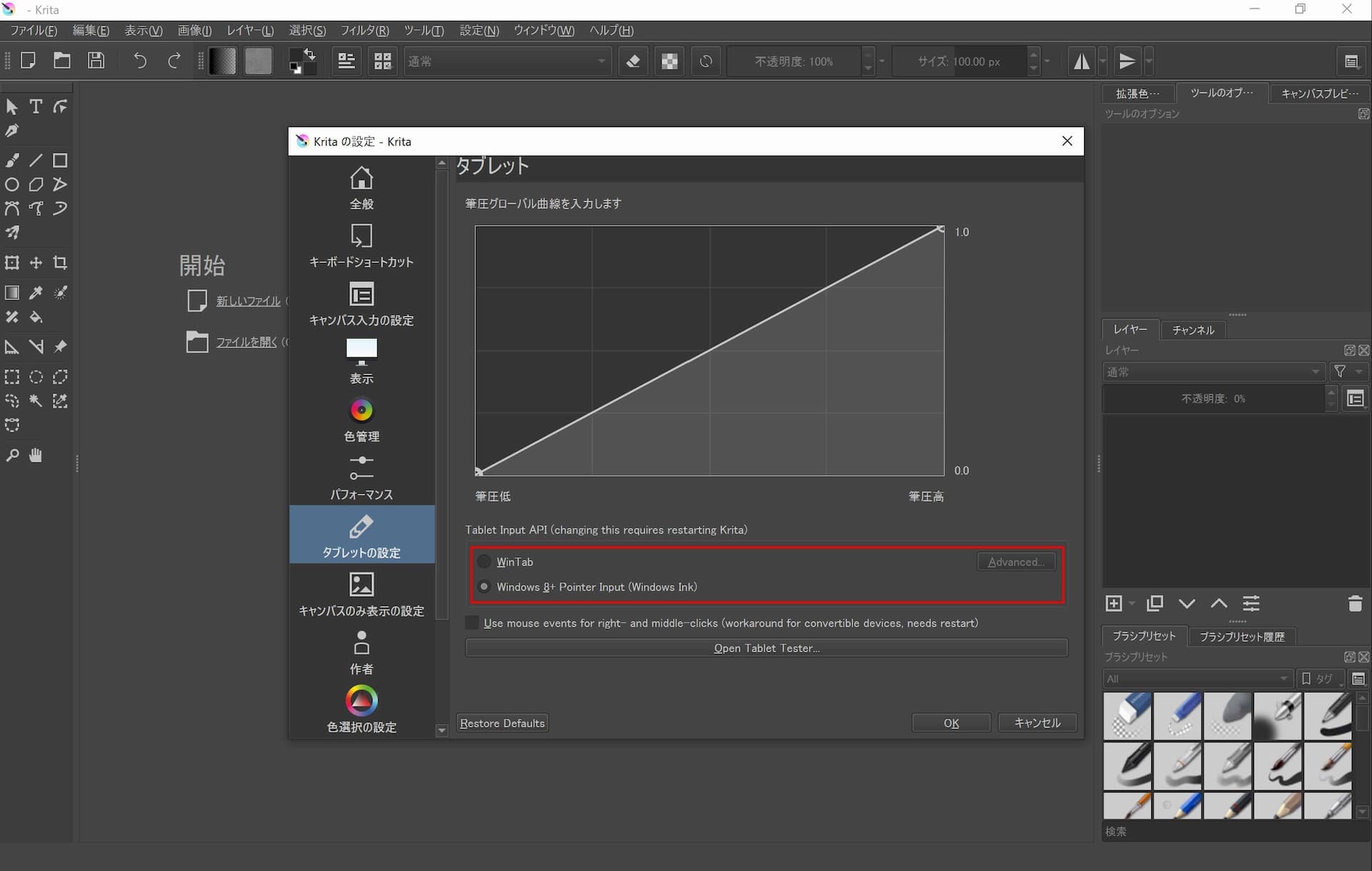
Task: Select the Fill bucket tool
Action: pos(36,317)
